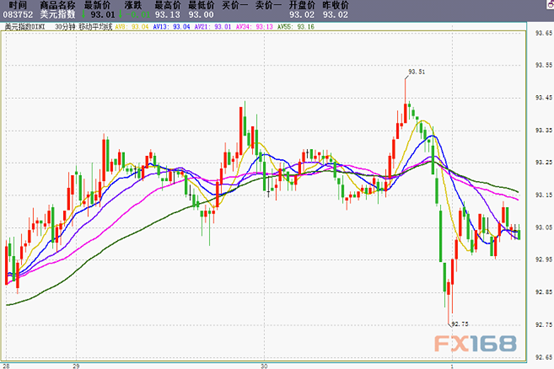554x369 pixels.
Task: Select the AV13 blue moving average legend
Action: pyautogui.click(x=172, y=27)
